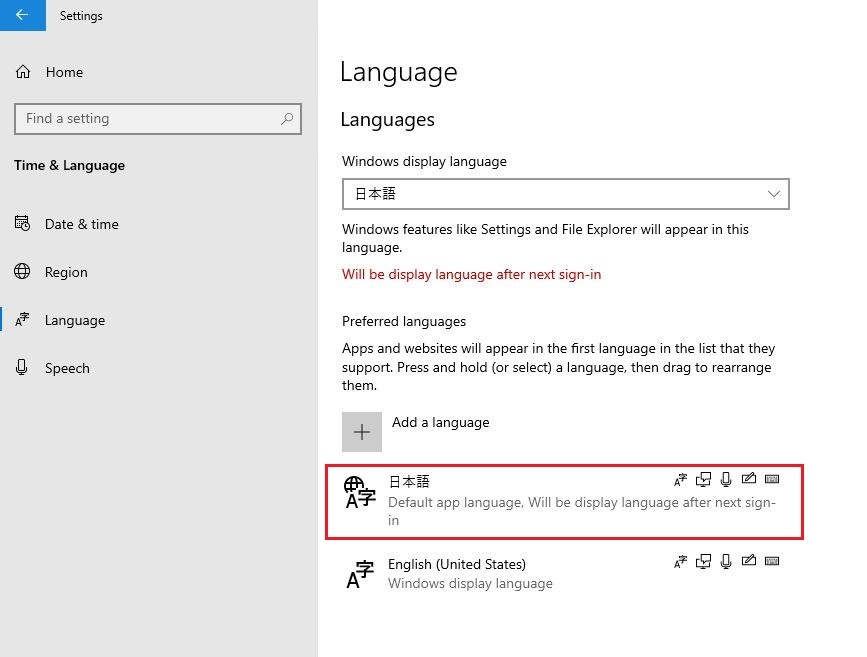867x657 pixels.
Task: Click the Add a language label
Action: pos(440,423)
